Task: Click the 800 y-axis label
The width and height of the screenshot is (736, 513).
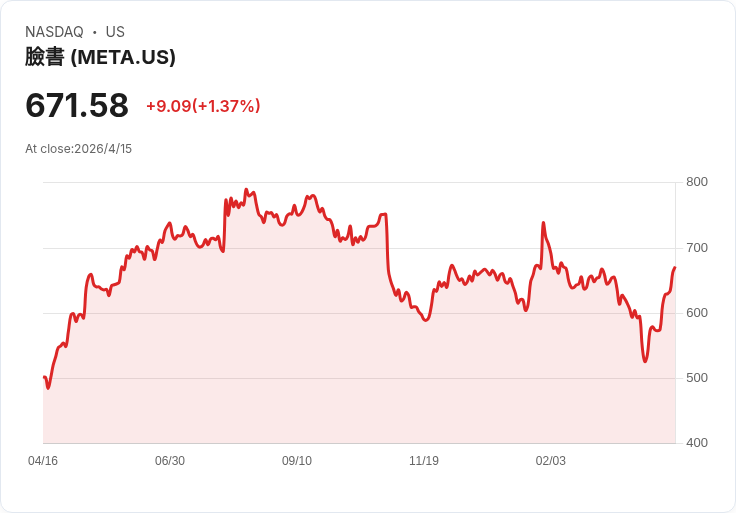Action: click(697, 182)
